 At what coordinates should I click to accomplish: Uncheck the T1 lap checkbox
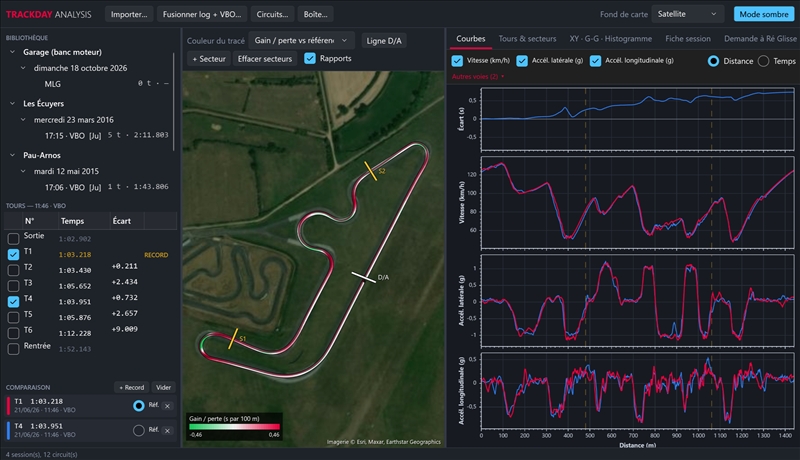pos(13,254)
